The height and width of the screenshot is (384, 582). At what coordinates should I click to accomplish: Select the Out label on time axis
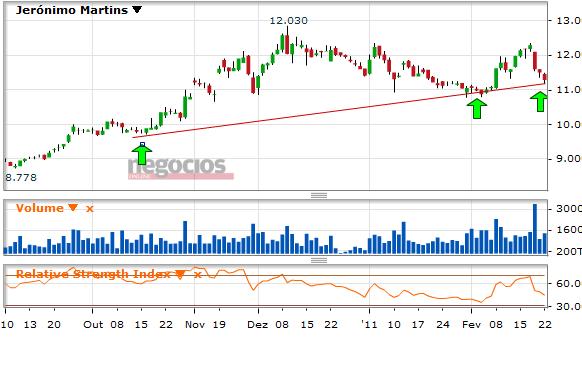[93, 325]
